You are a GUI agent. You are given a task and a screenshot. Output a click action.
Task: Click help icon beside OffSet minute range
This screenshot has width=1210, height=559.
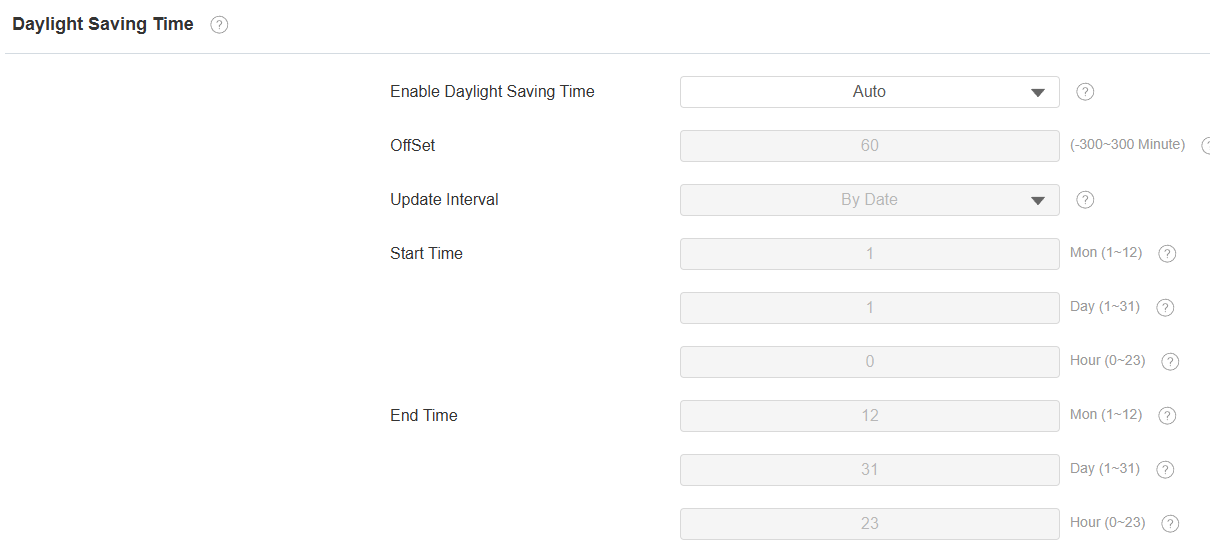[1206, 146]
